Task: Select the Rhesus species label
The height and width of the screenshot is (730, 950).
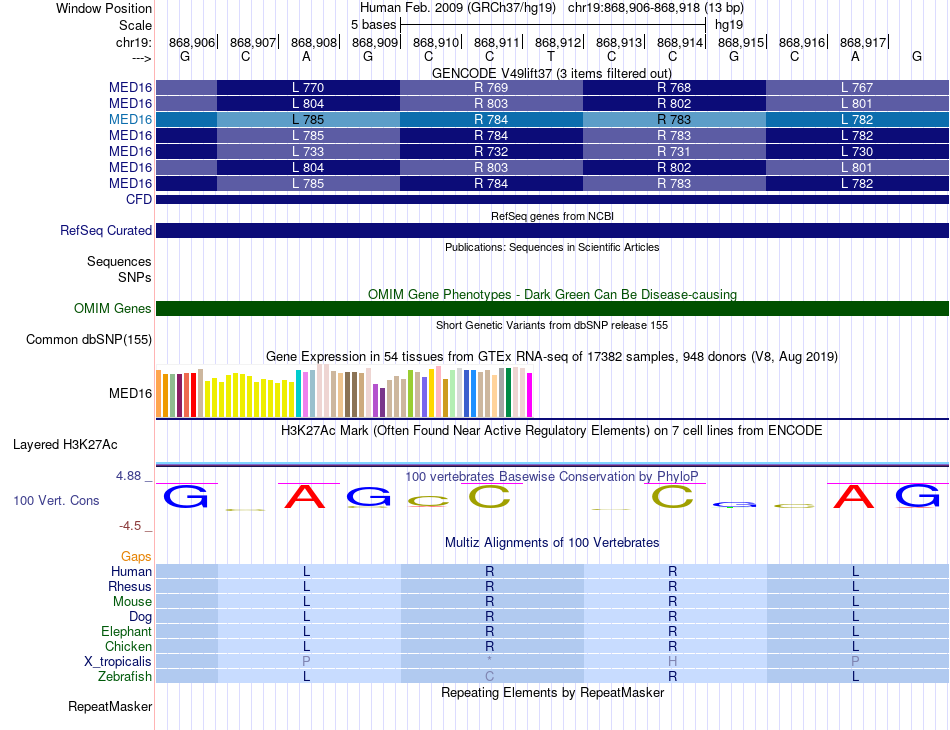Action: (x=130, y=586)
